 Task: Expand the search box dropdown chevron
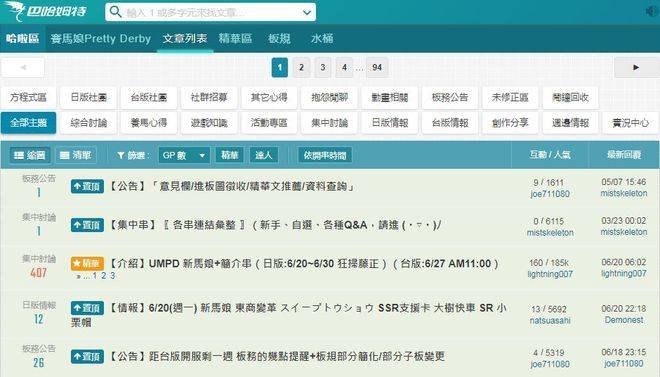pyautogui.click(x=307, y=13)
